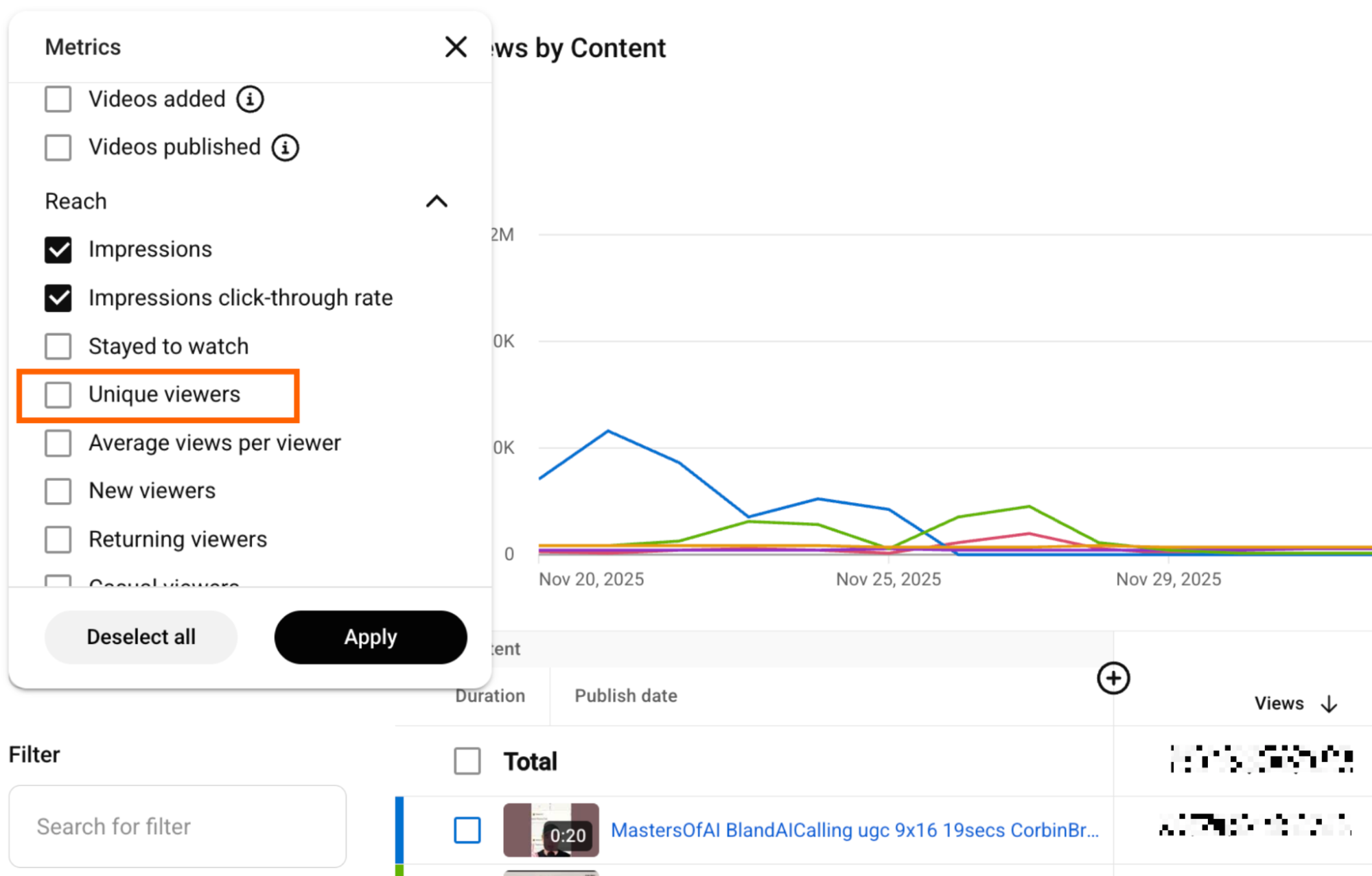Viewport: 1372px width, 876px height.
Task: View info about Videos published metric
Action: click(x=285, y=147)
